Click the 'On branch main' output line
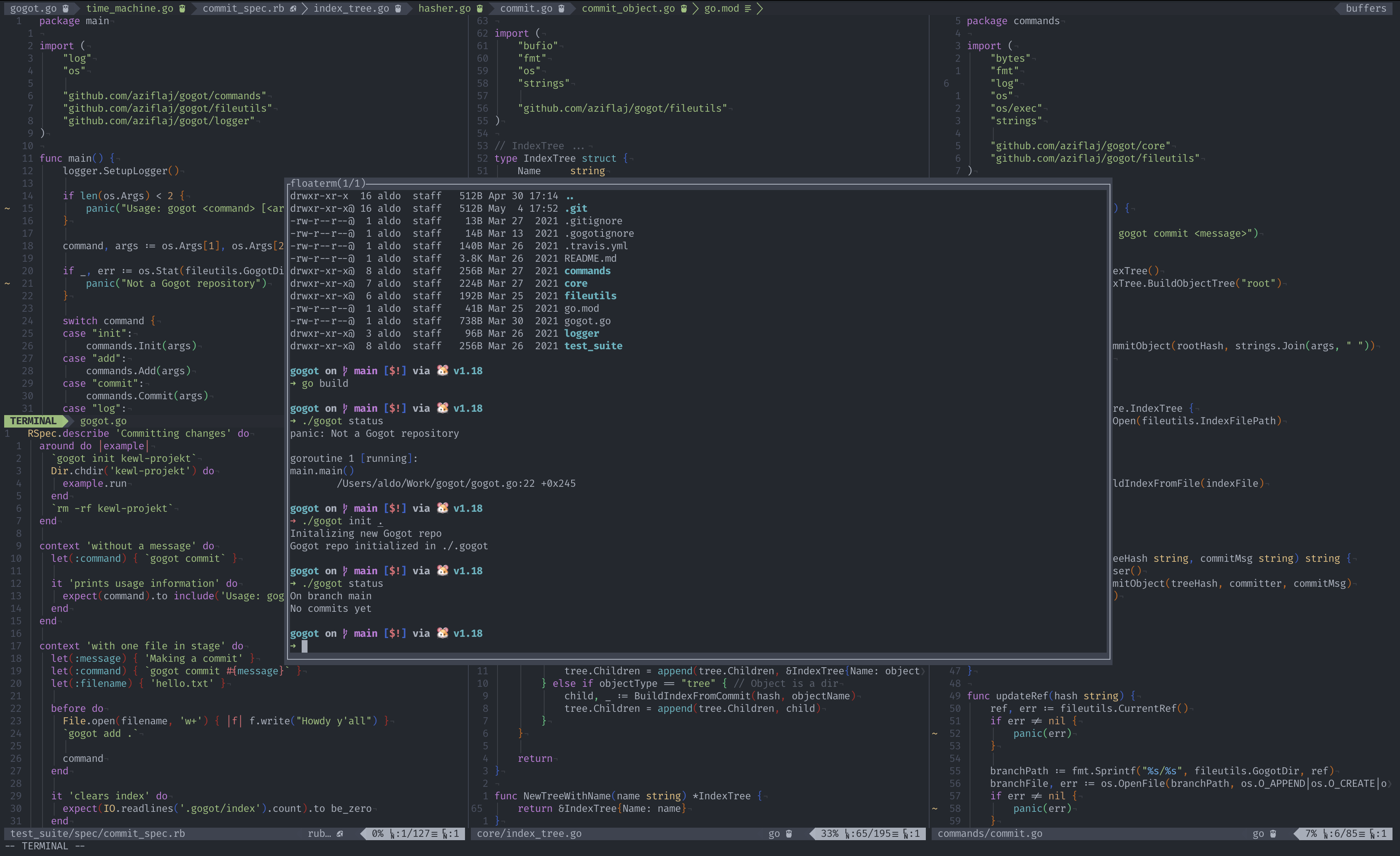Image resolution: width=1400 pixels, height=856 pixels. [331, 596]
